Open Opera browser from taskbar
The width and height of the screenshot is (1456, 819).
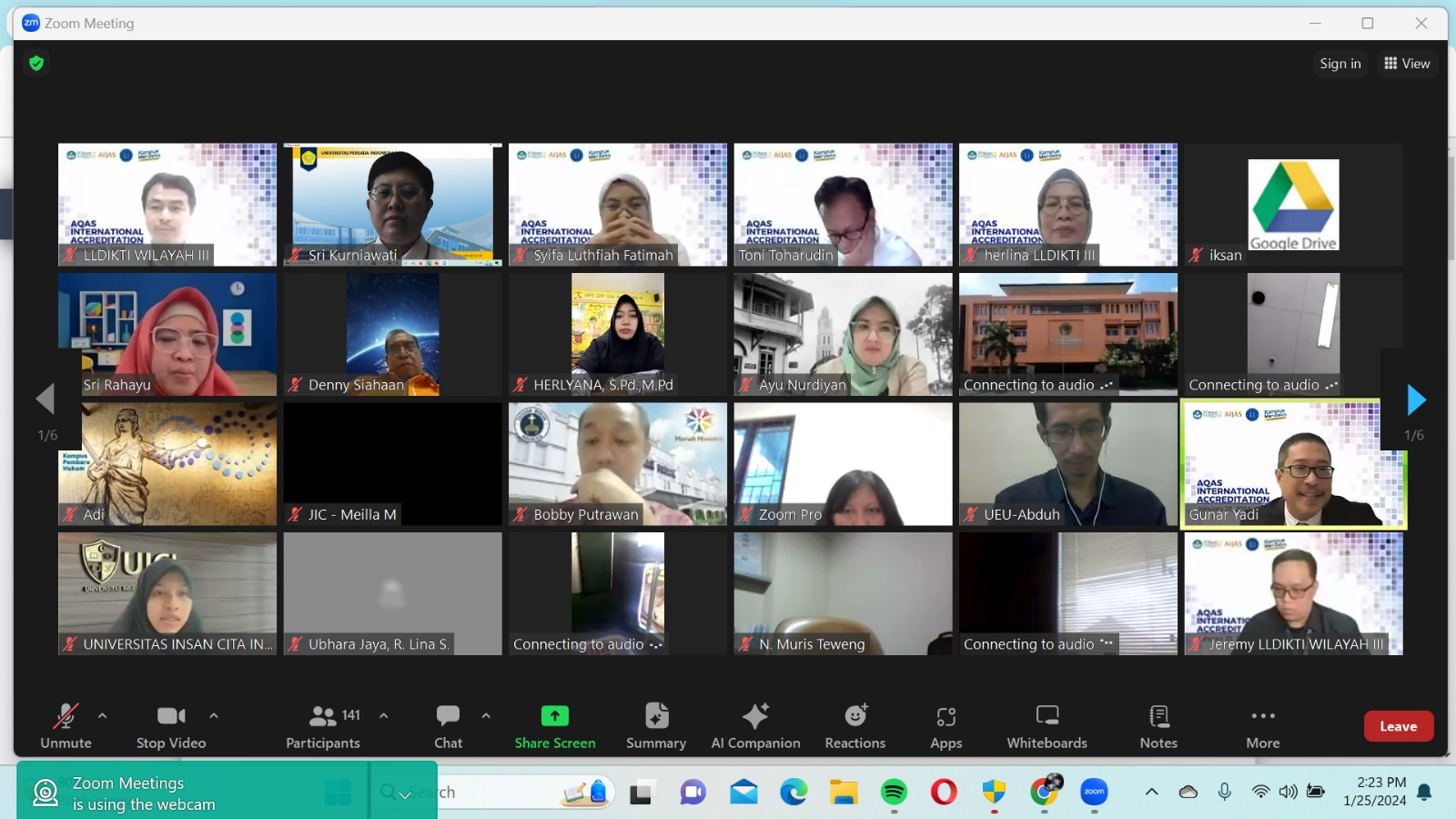point(944,792)
